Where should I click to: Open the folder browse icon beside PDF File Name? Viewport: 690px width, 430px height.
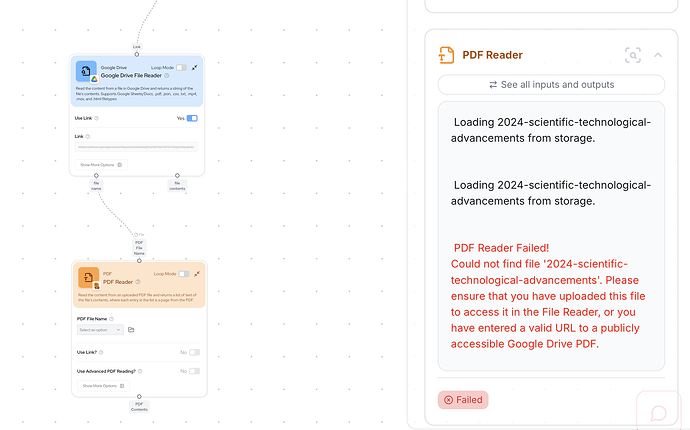pyautogui.click(x=131, y=329)
